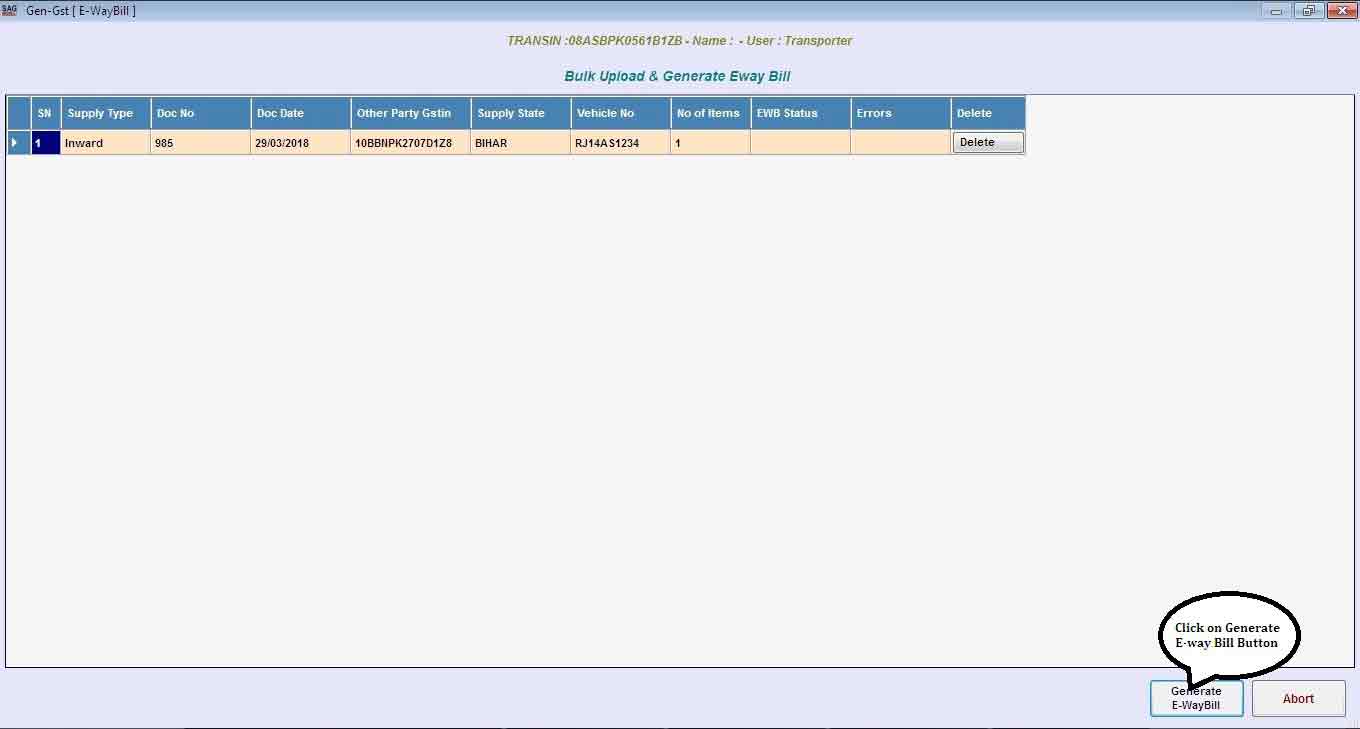
Task: Restore down the E-WayBill window
Action: (1308, 11)
